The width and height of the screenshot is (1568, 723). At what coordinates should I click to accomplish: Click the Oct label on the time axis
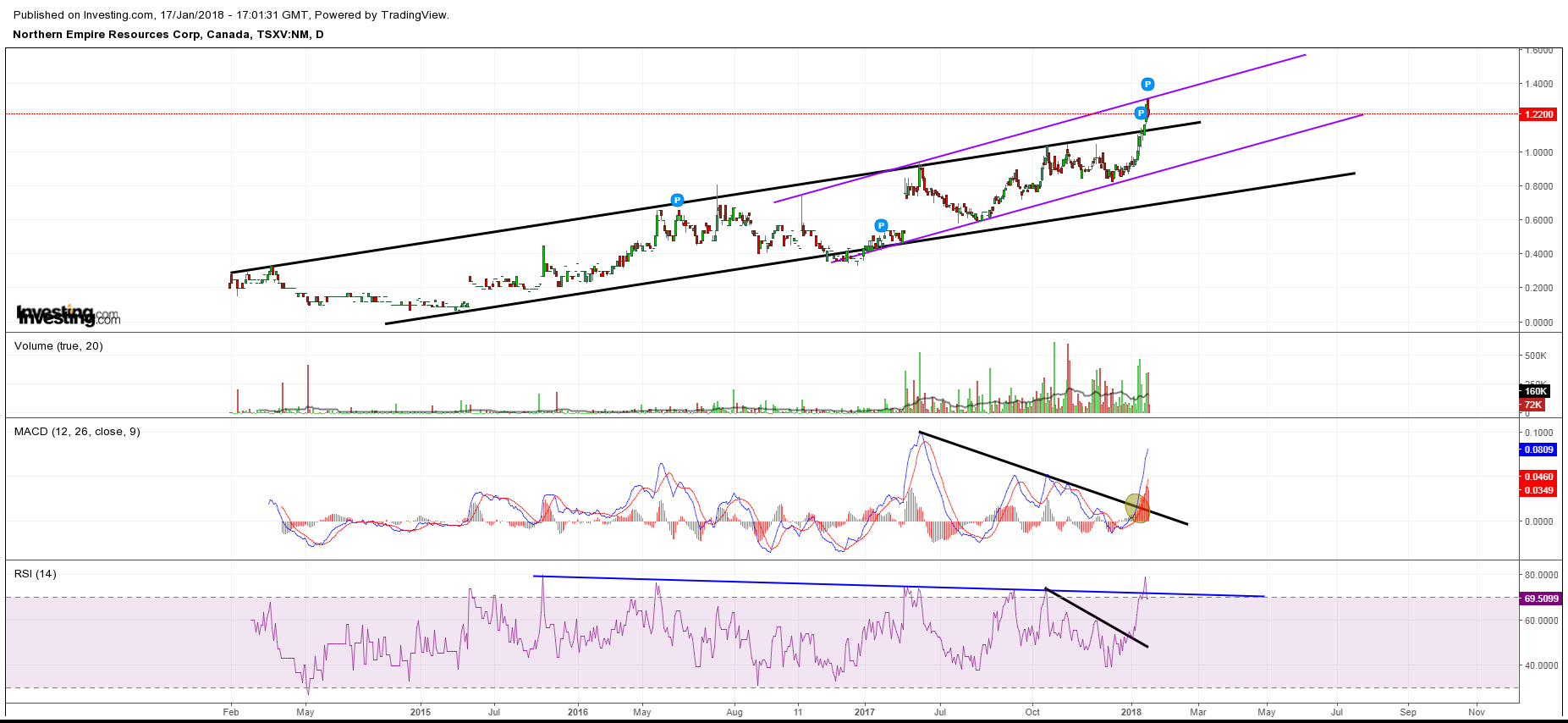click(x=1032, y=712)
